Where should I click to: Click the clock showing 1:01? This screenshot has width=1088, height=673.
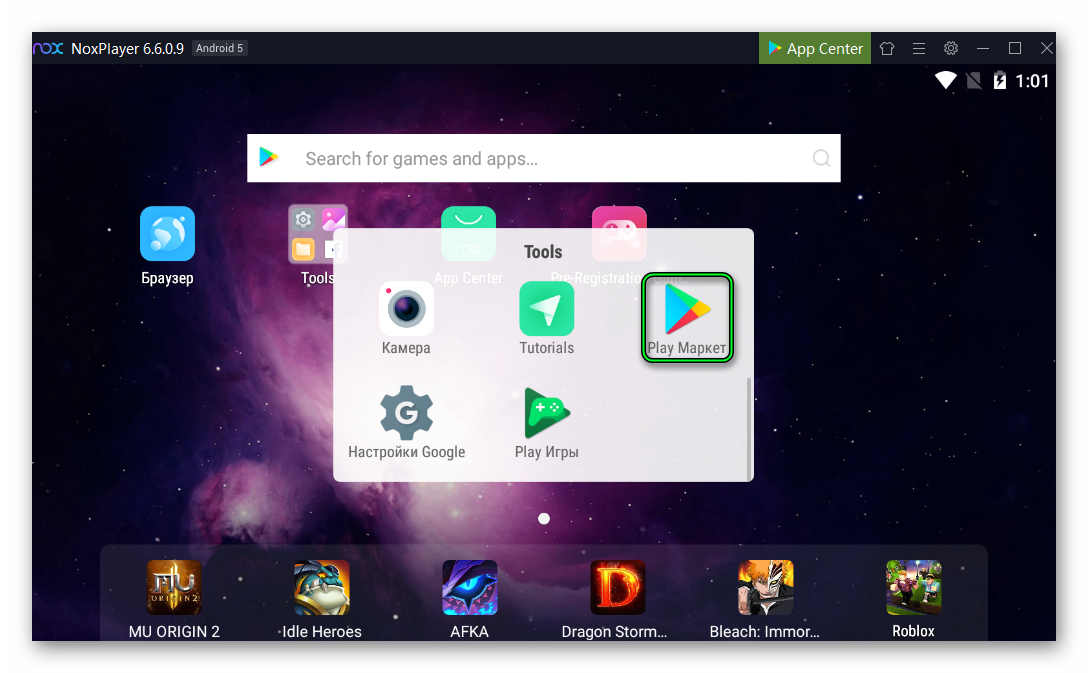[x=1032, y=81]
